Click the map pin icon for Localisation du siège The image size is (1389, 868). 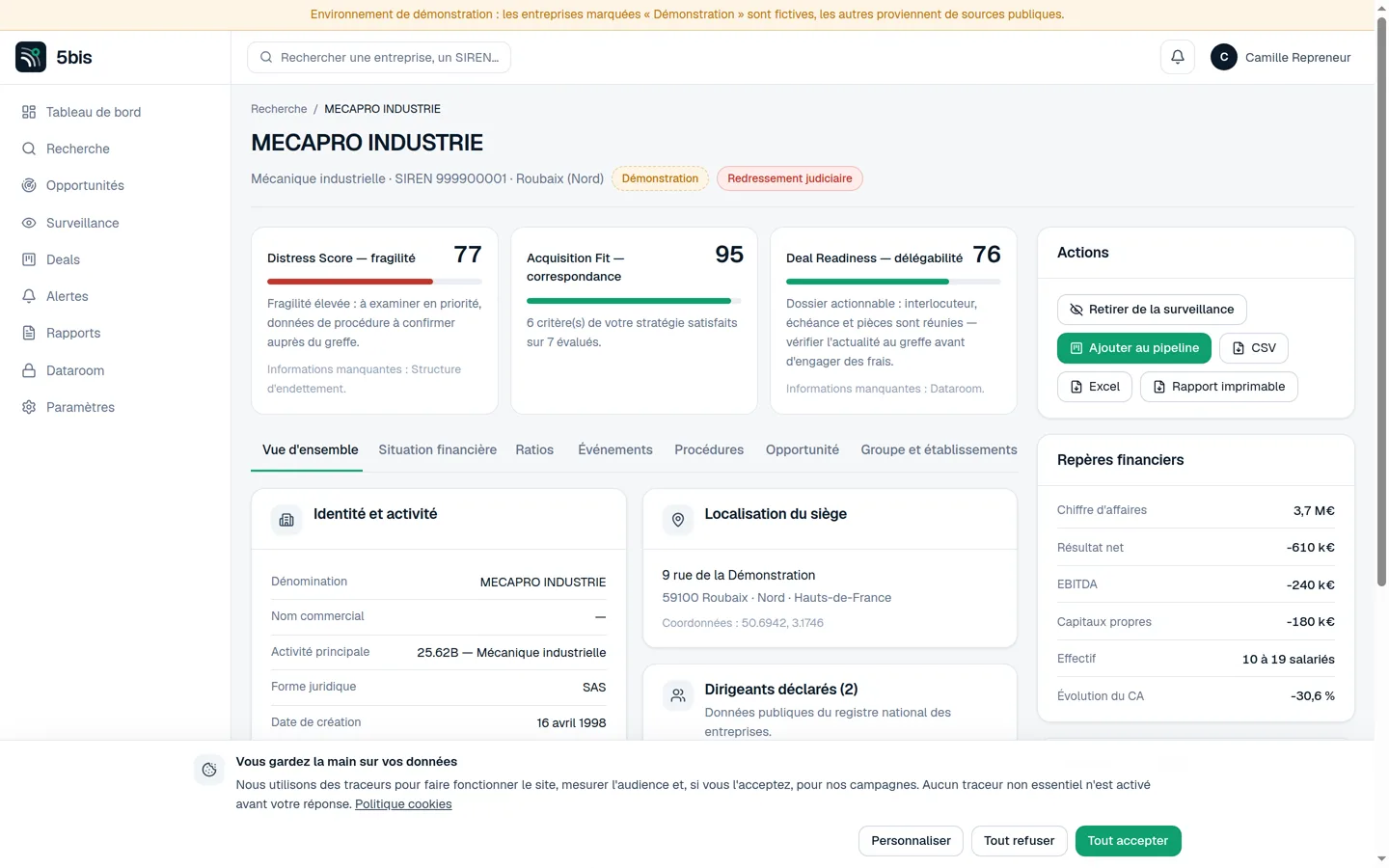click(678, 520)
